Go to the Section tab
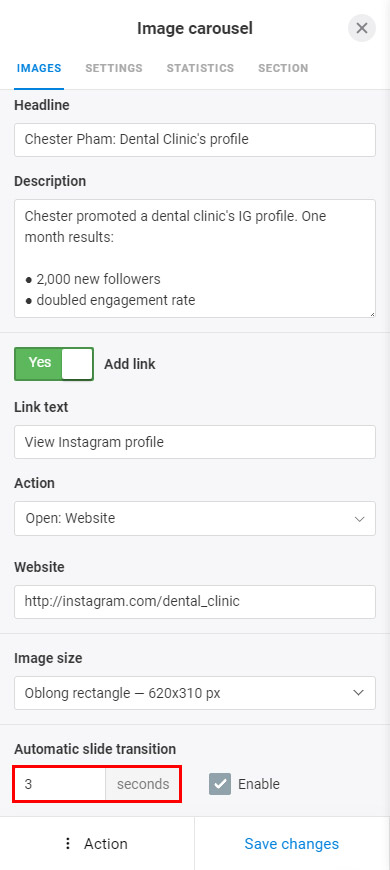The height and width of the screenshot is (870, 390). coord(283,68)
